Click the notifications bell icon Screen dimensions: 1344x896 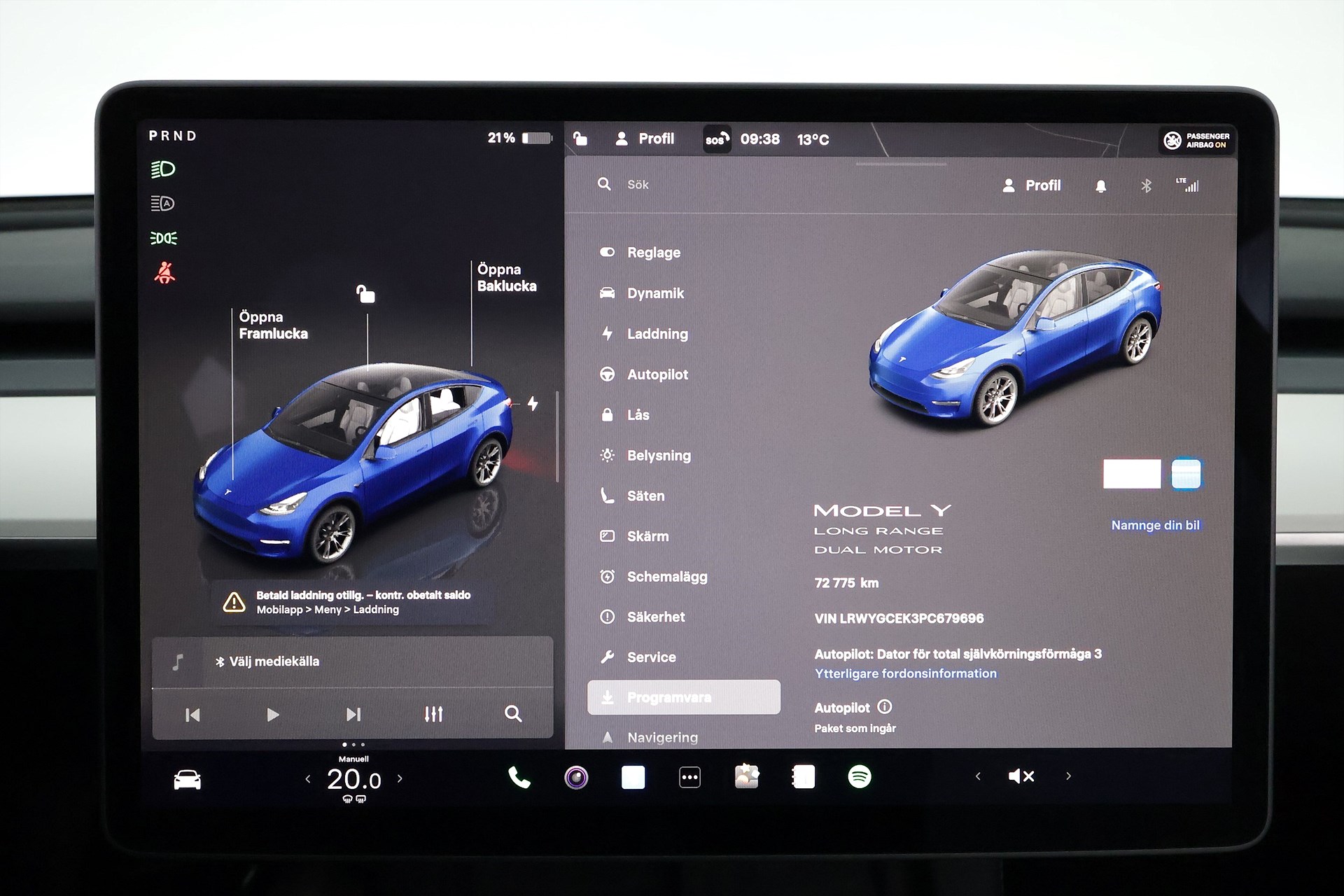1100,186
